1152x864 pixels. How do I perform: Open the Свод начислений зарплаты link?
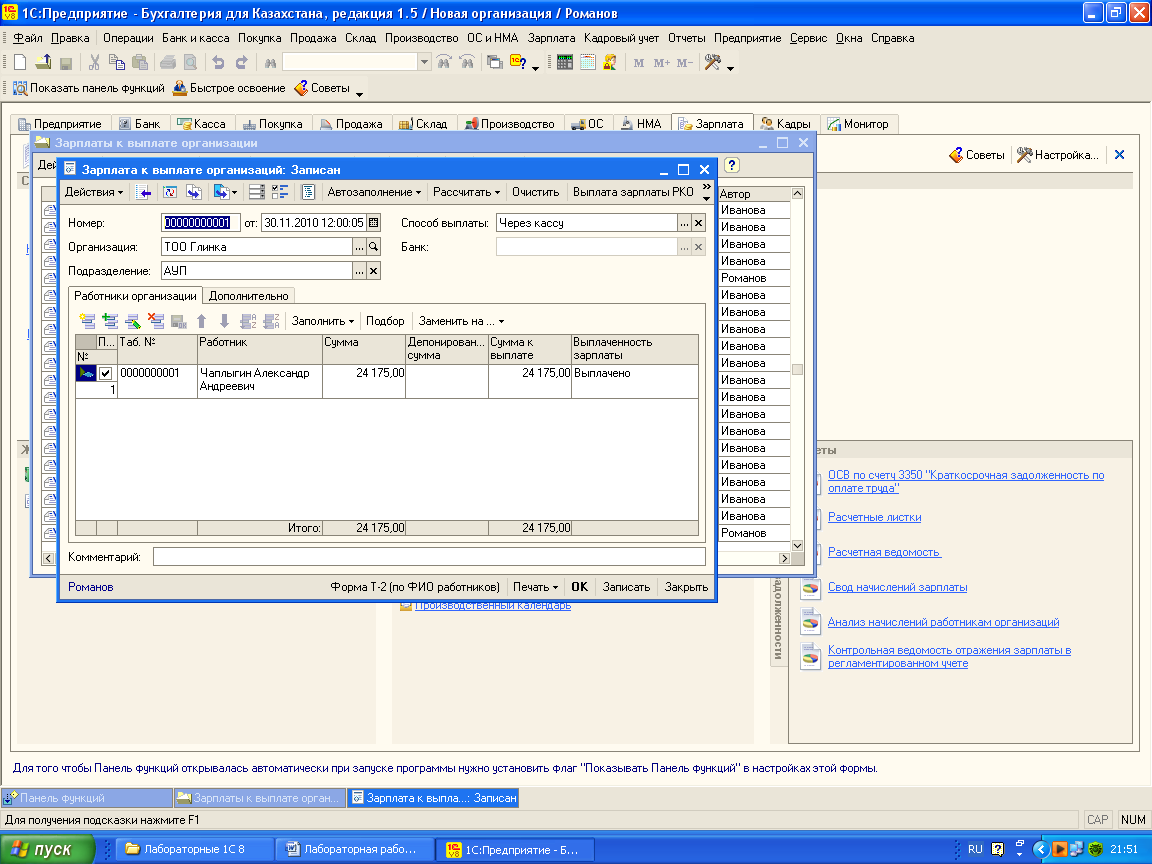(x=897, y=587)
